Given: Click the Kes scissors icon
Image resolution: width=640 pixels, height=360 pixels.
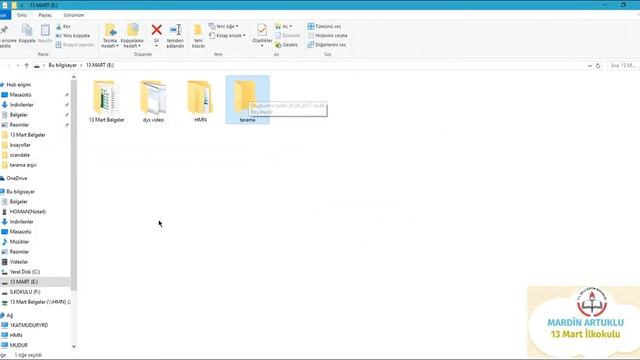Looking at the screenshot, I should coord(59,27).
